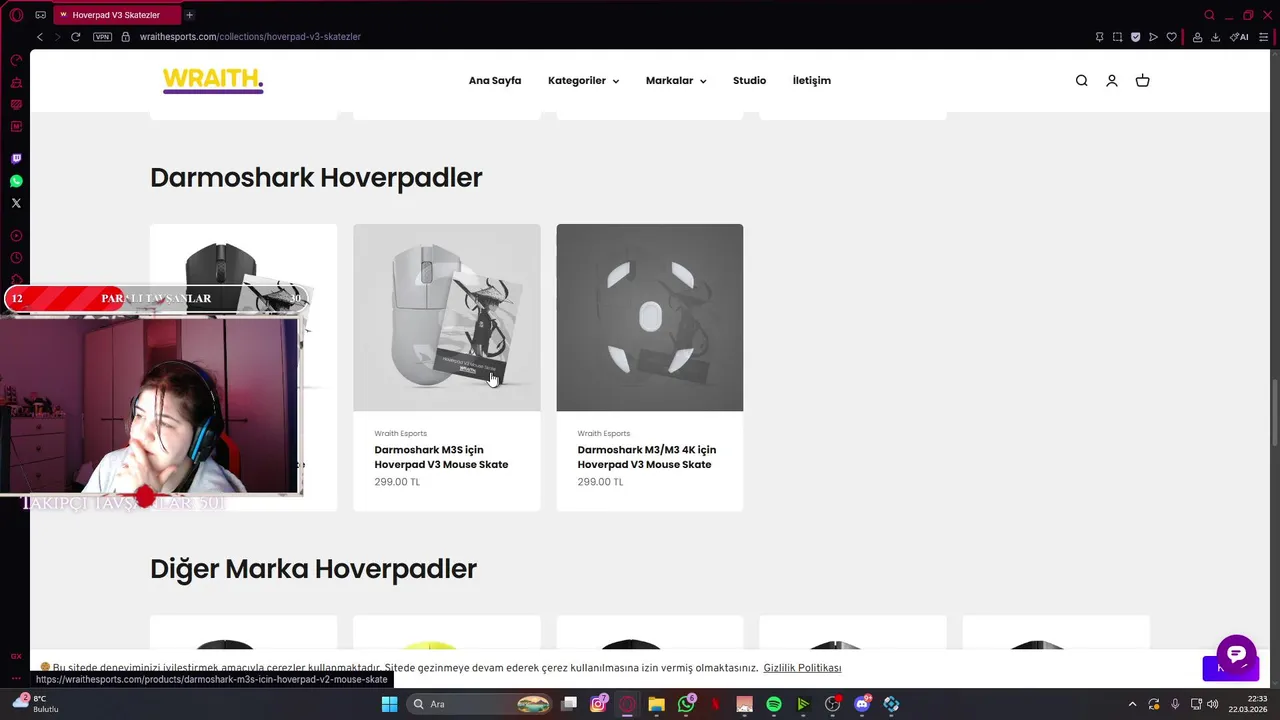Toggle the VPN badge in address bar

pyautogui.click(x=102, y=37)
